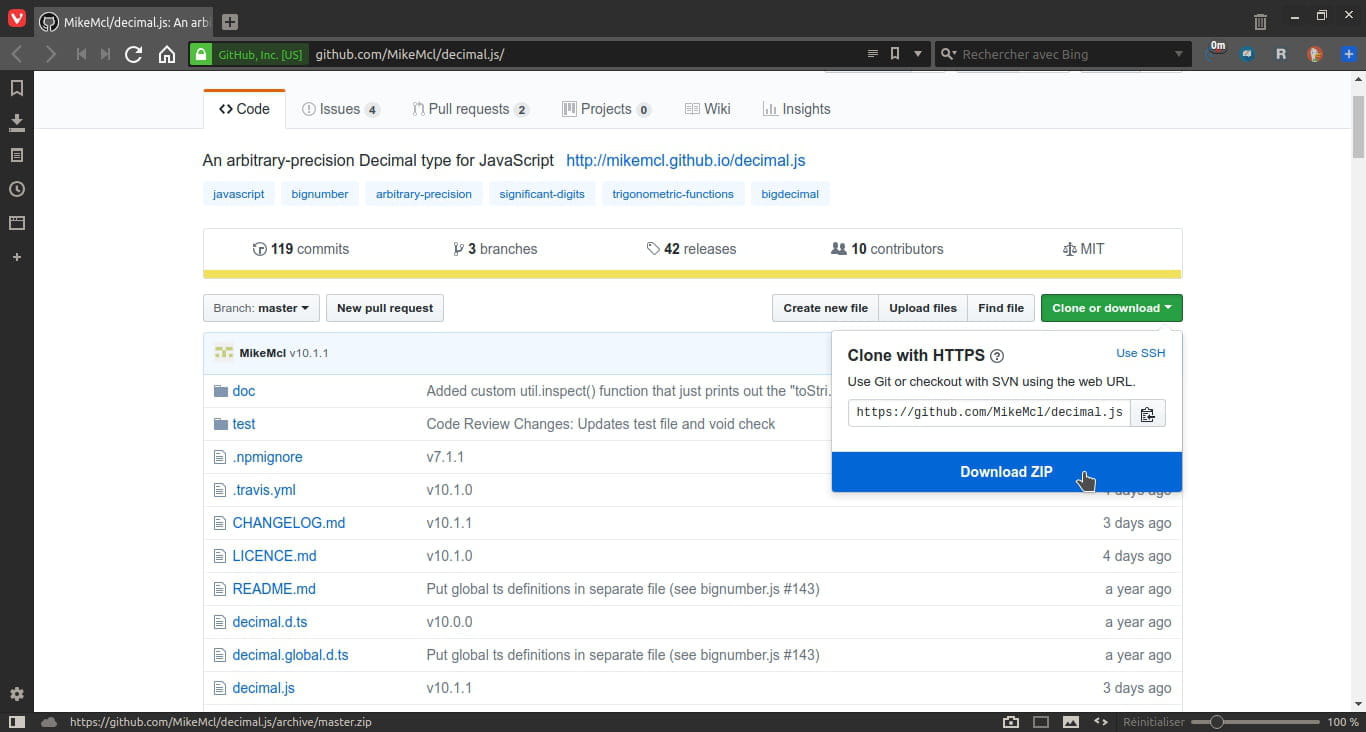The image size is (1366, 732).
Task: Open History panel in sidebar
Action: (16, 189)
